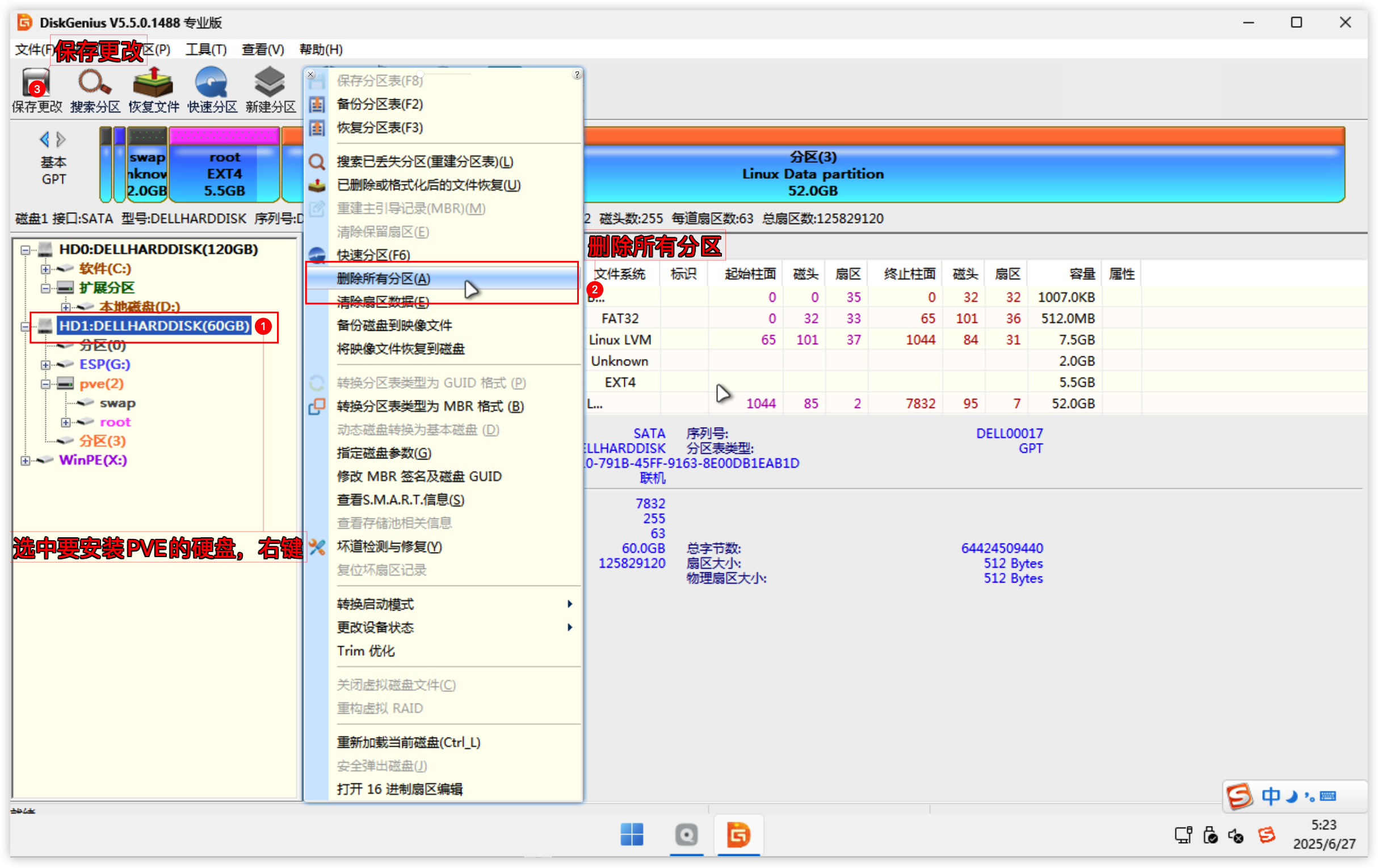Click the backup partition table (F2) icon

click(317, 104)
